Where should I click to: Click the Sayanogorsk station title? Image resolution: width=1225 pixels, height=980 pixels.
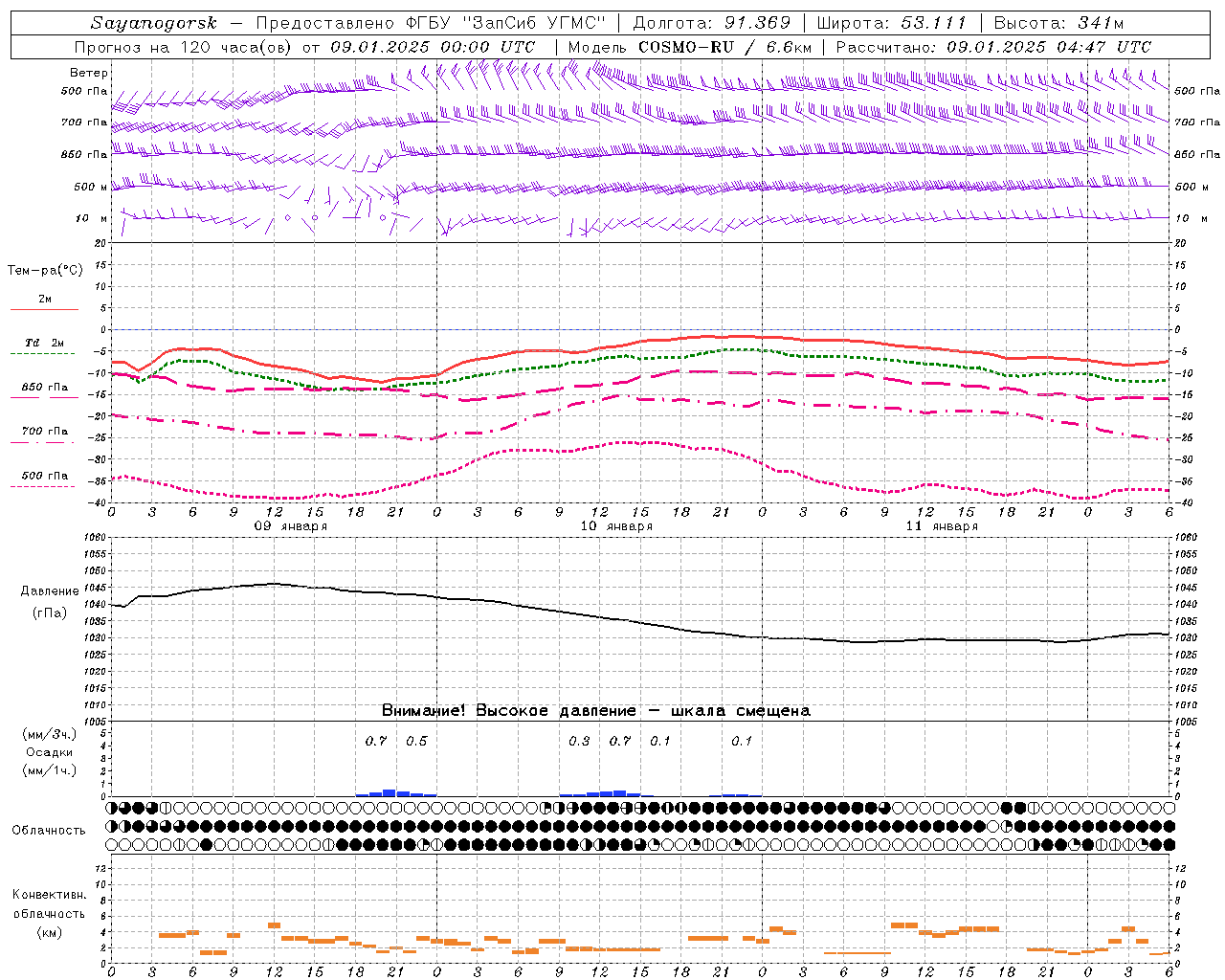click(x=153, y=23)
